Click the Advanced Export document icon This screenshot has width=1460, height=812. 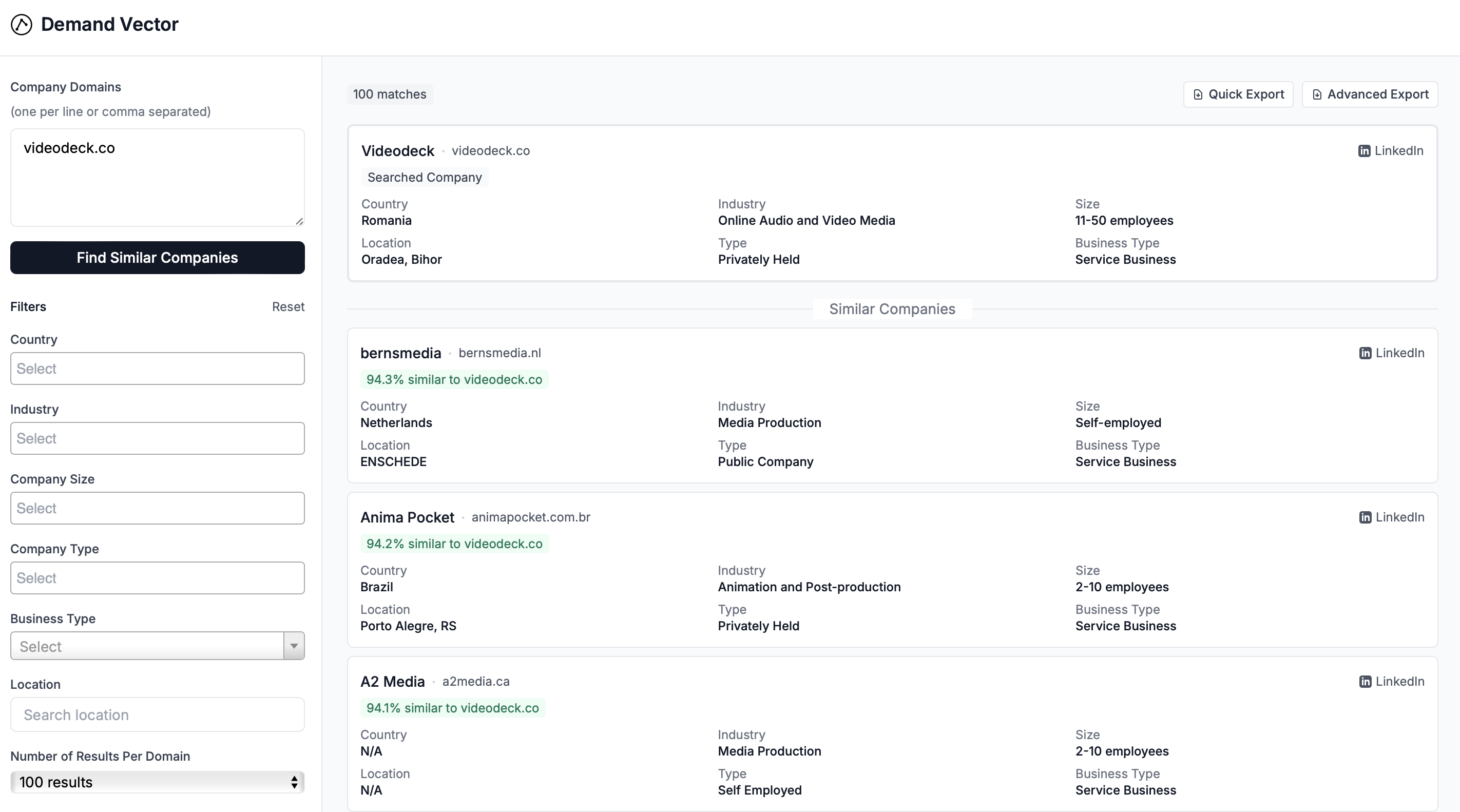click(1317, 94)
